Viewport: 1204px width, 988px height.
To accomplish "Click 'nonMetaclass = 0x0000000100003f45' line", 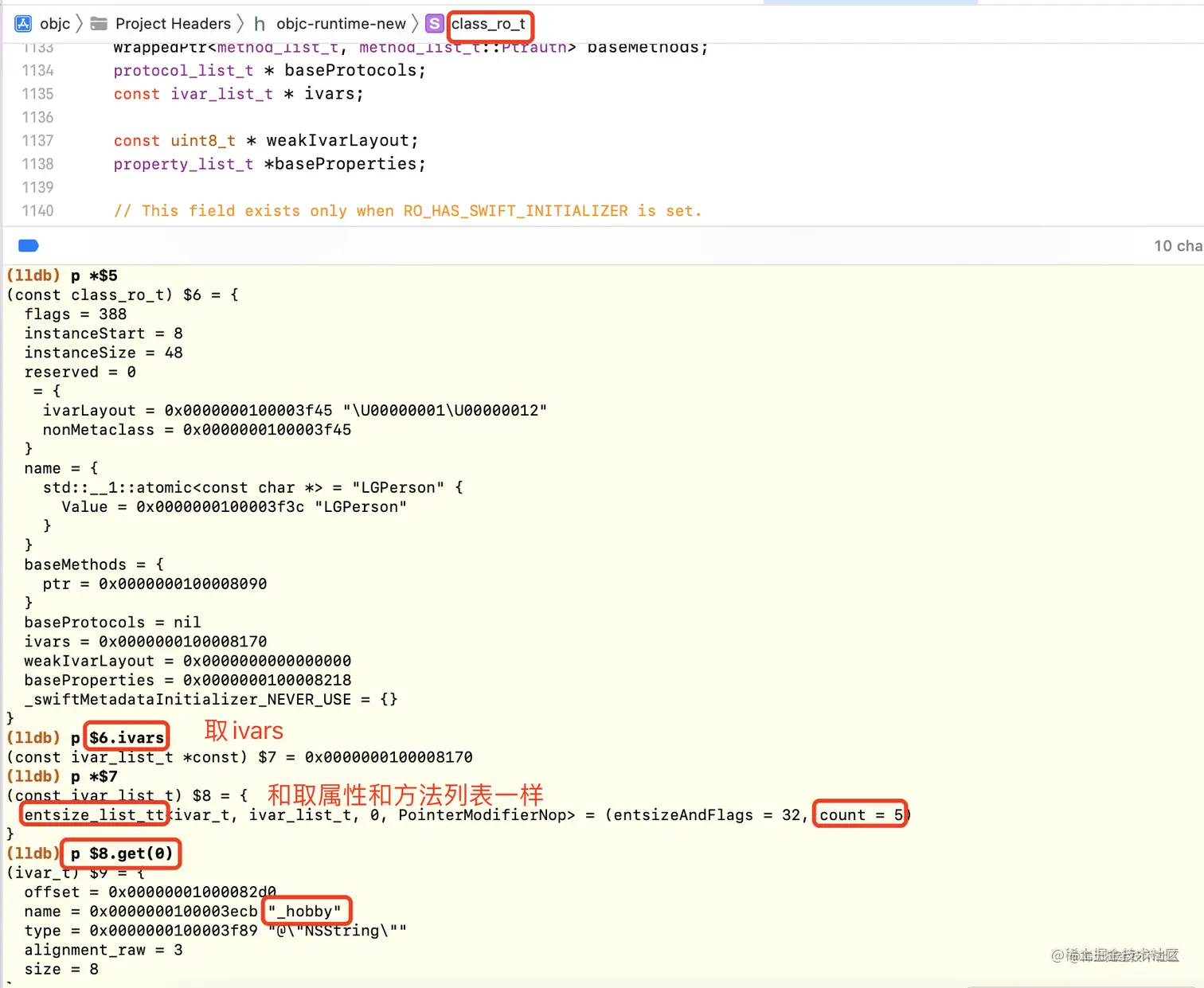I will point(197,430).
